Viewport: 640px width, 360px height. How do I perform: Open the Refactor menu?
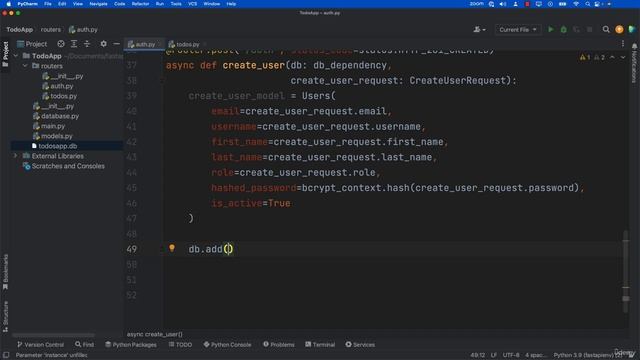click(140, 4)
